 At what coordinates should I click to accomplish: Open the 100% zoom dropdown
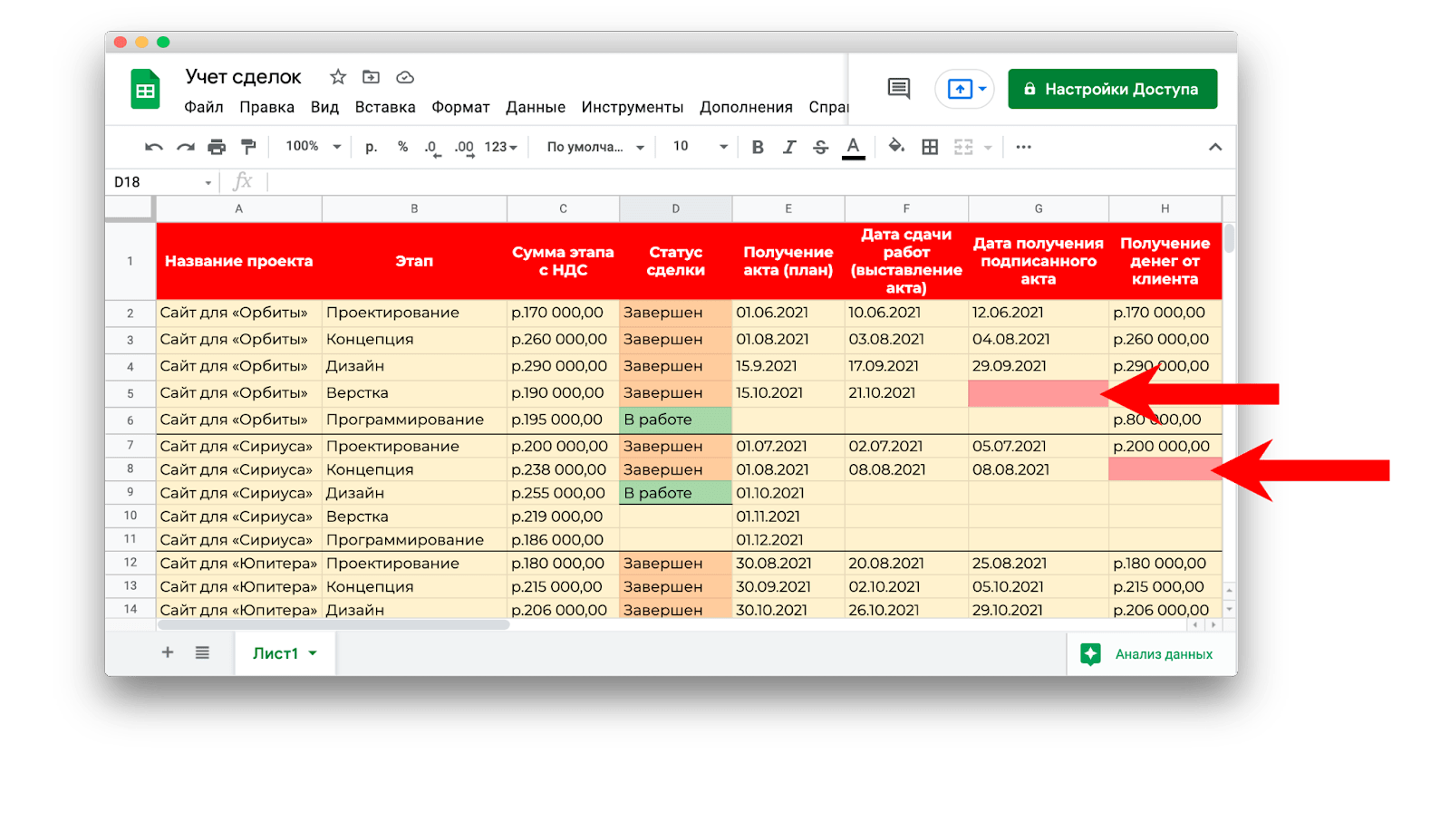[313, 147]
